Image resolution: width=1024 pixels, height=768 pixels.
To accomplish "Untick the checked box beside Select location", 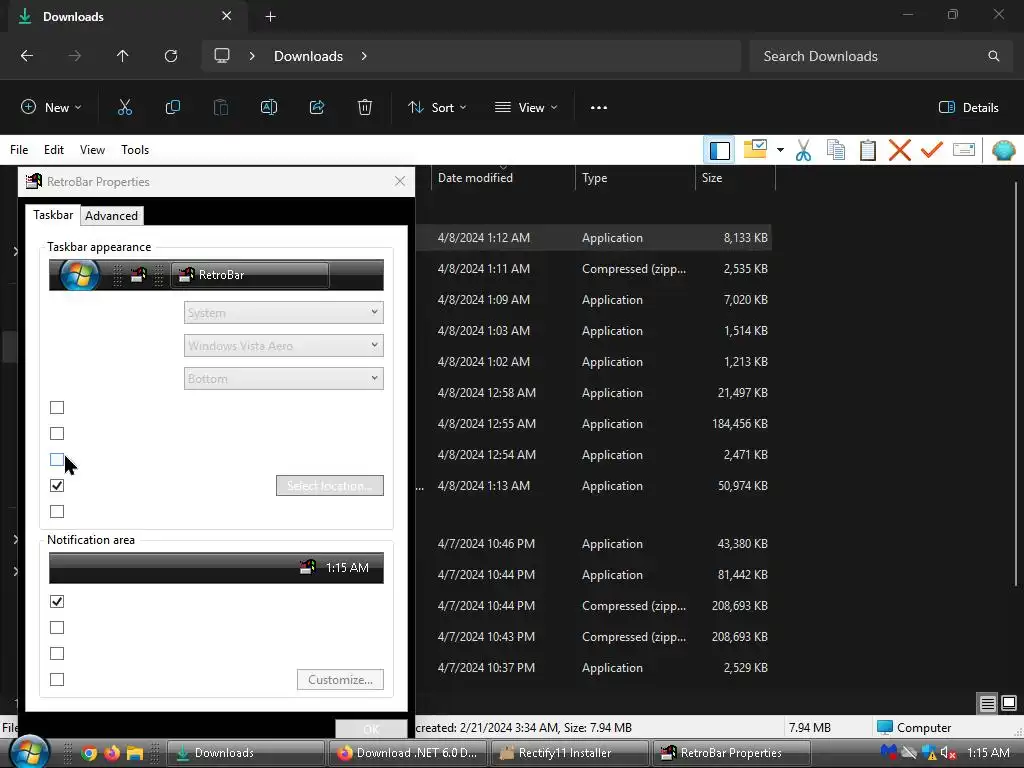I will tap(57, 485).
